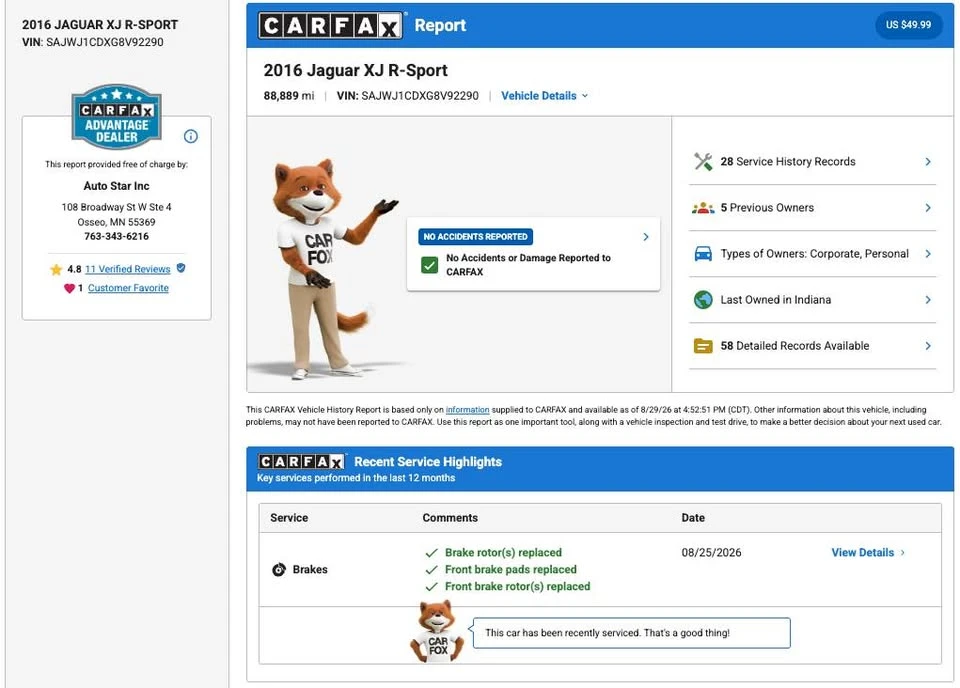Click the 88,889 mi mileage text

(x=289, y=96)
